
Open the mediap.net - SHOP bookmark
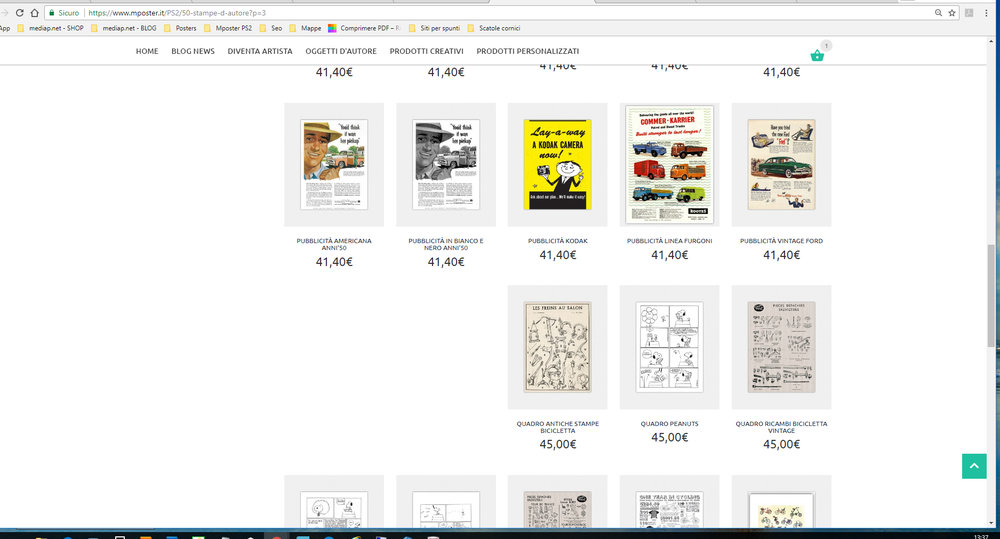[50, 28]
